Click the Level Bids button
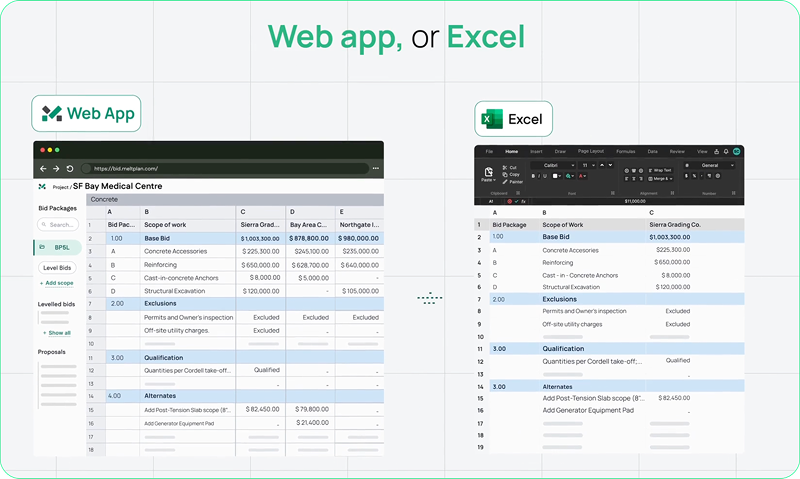Image resolution: width=800 pixels, height=479 pixels. point(57,268)
